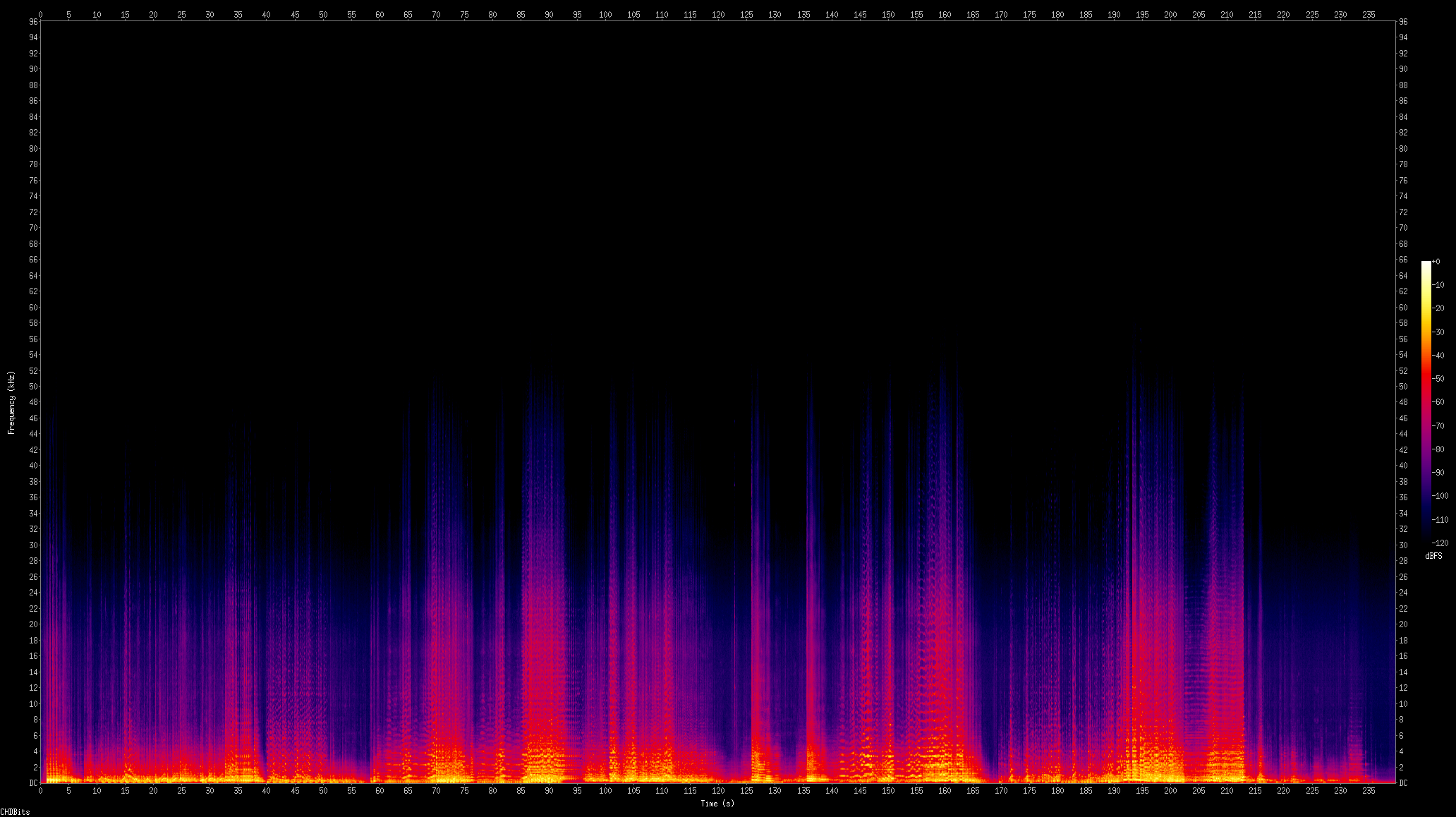Click the DC label on left frequency axis
The width and height of the screenshot is (1456, 817).
[x=33, y=783]
